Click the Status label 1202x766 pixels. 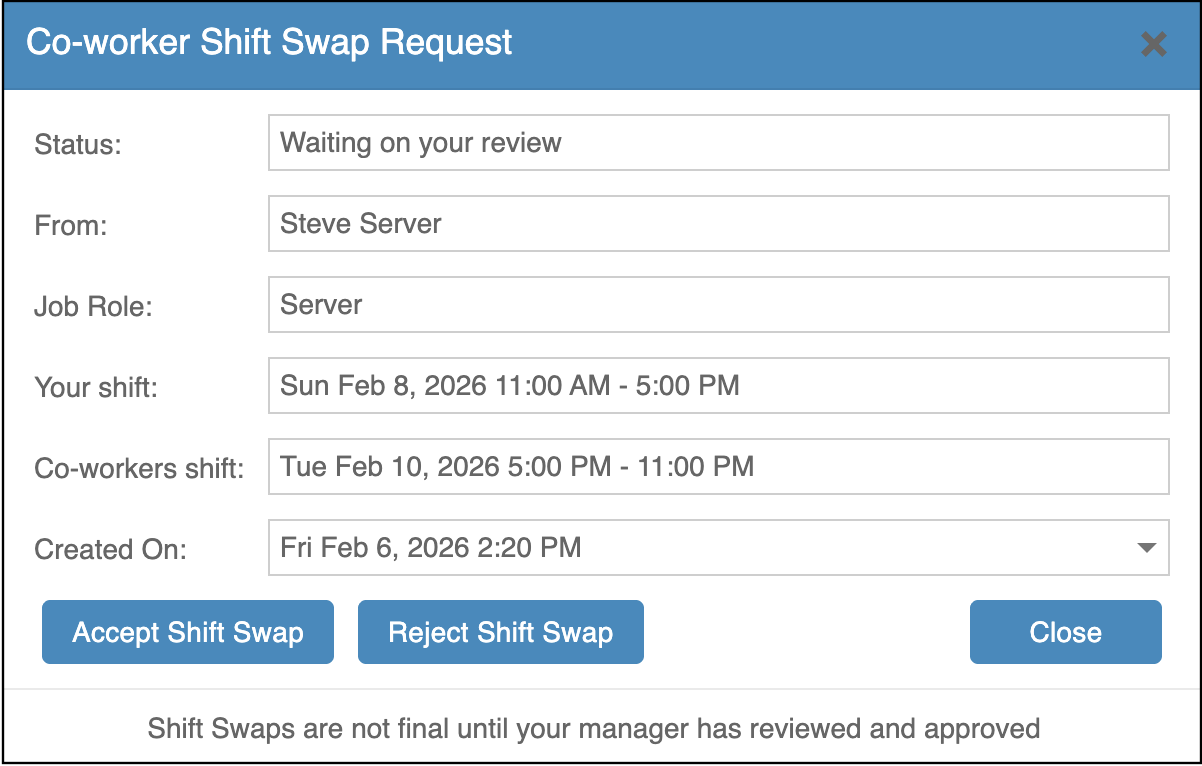click(x=77, y=145)
